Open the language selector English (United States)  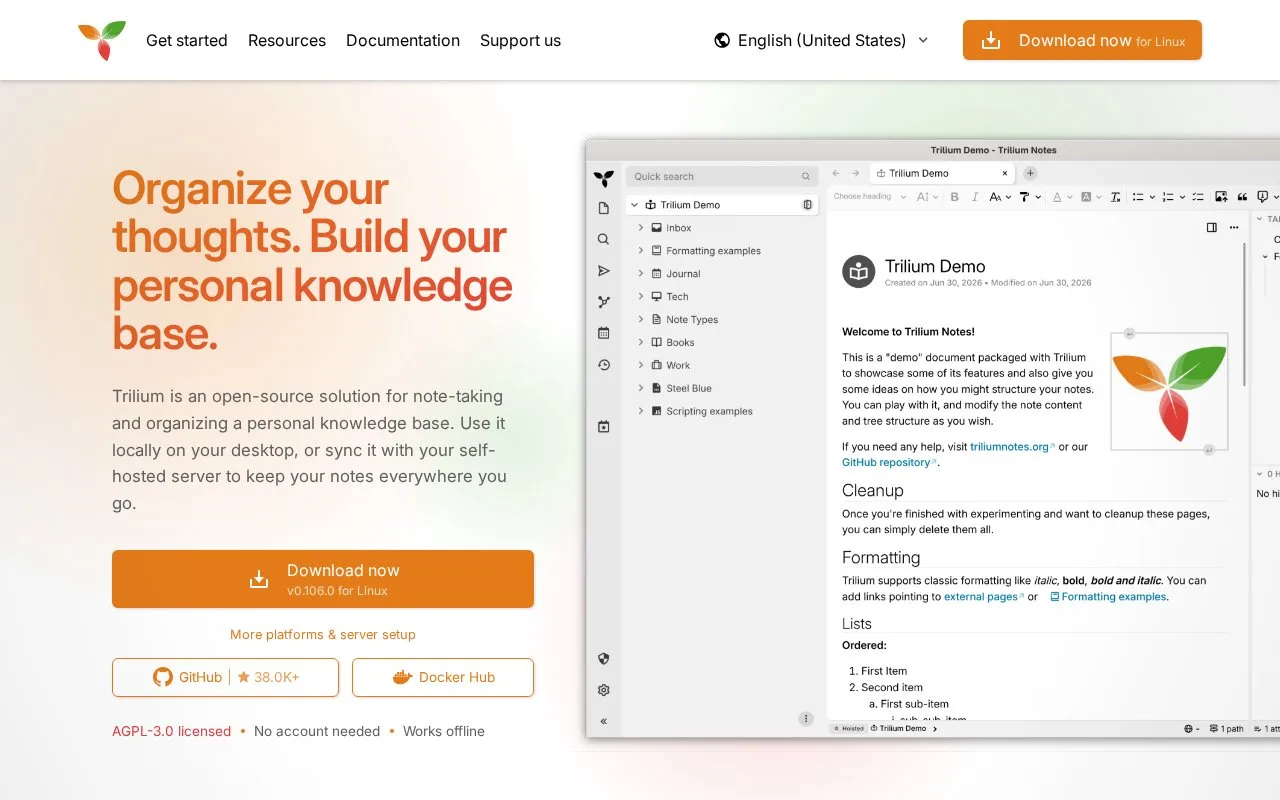pos(822,40)
